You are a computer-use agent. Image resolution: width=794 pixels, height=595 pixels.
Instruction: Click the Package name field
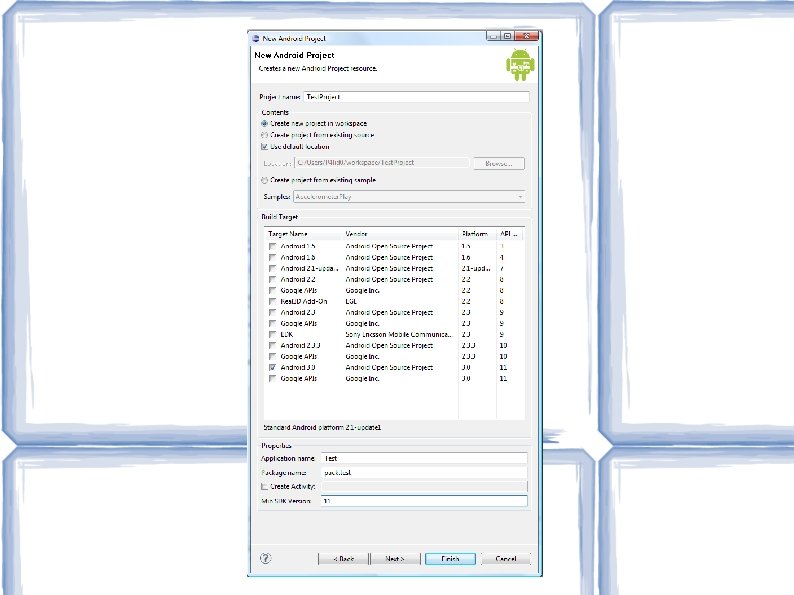424,472
